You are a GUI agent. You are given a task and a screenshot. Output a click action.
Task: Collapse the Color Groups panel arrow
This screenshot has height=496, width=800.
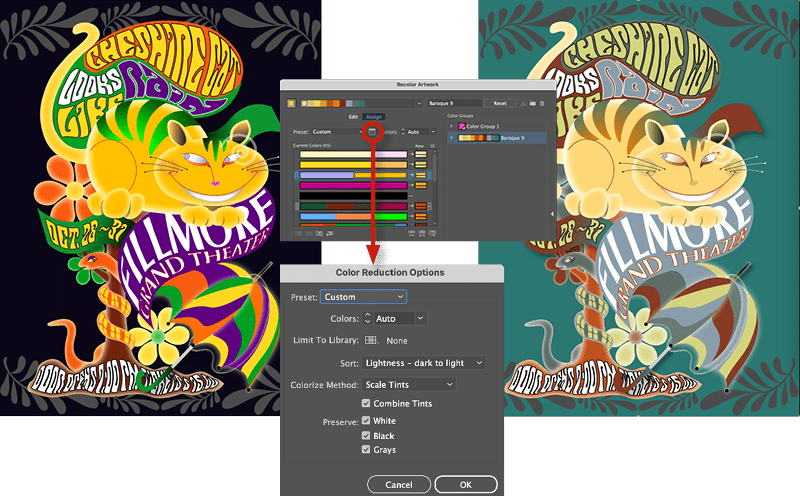click(x=552, y=215)
